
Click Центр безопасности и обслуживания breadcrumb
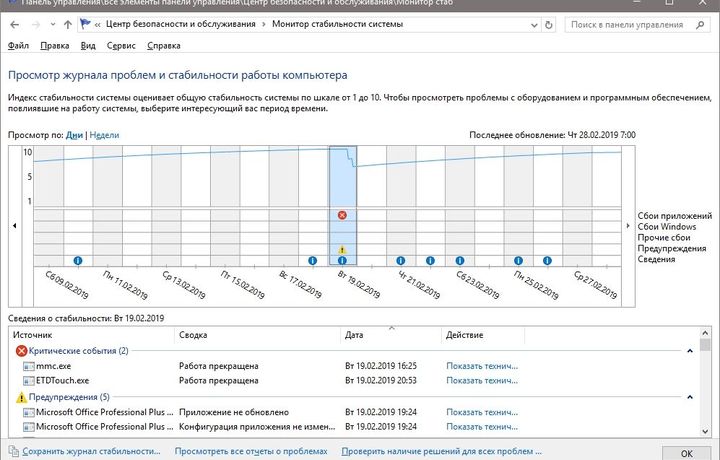[180, 24]
